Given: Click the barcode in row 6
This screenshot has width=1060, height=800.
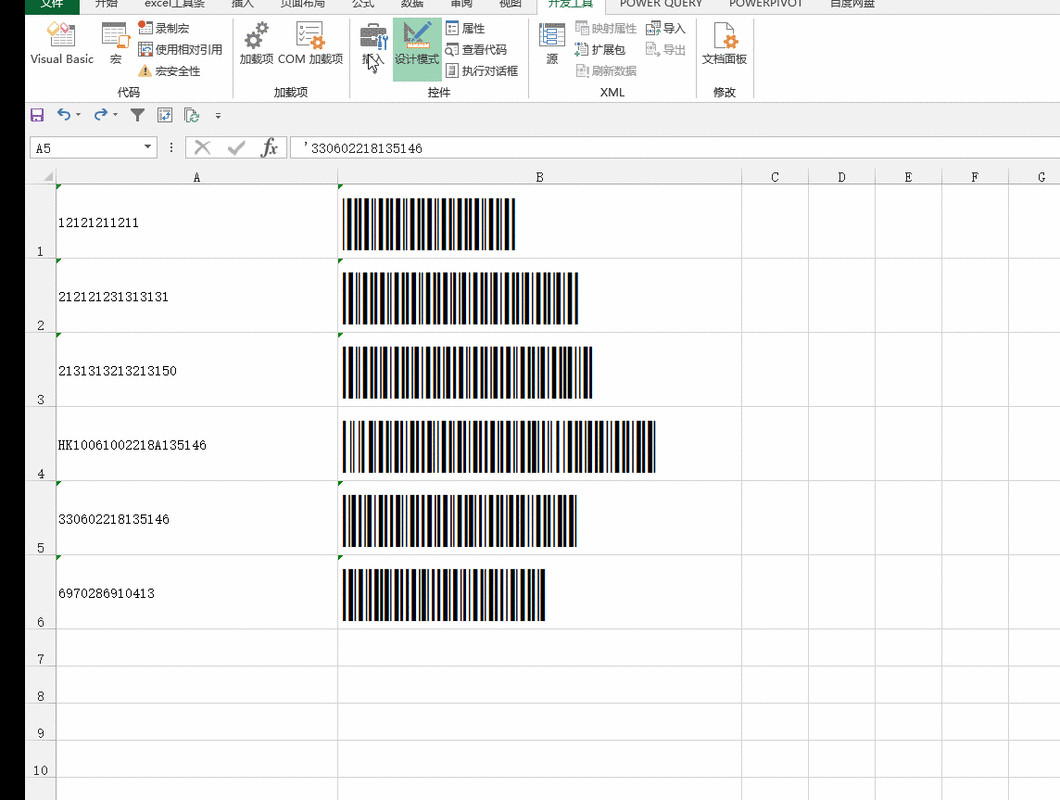Looking at the screenshot, I should 443,595.
